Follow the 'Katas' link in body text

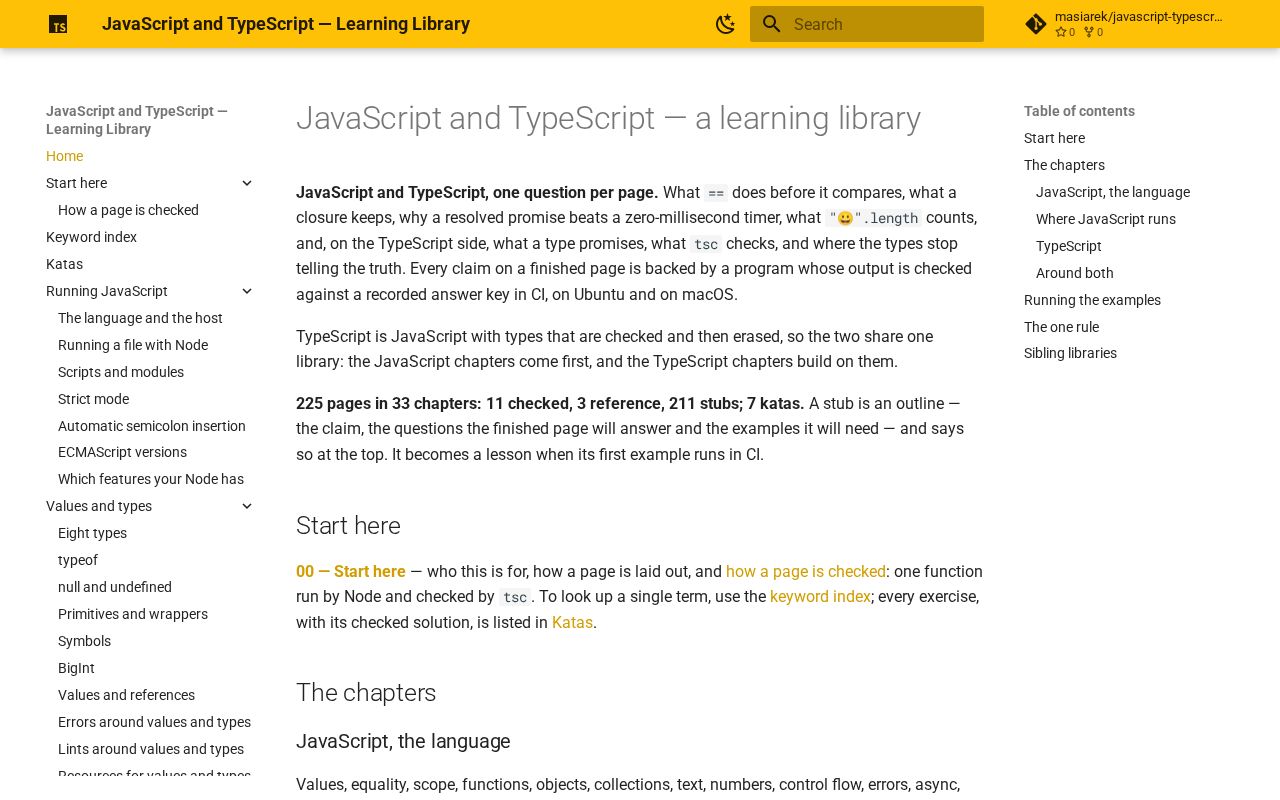[572, 623]
